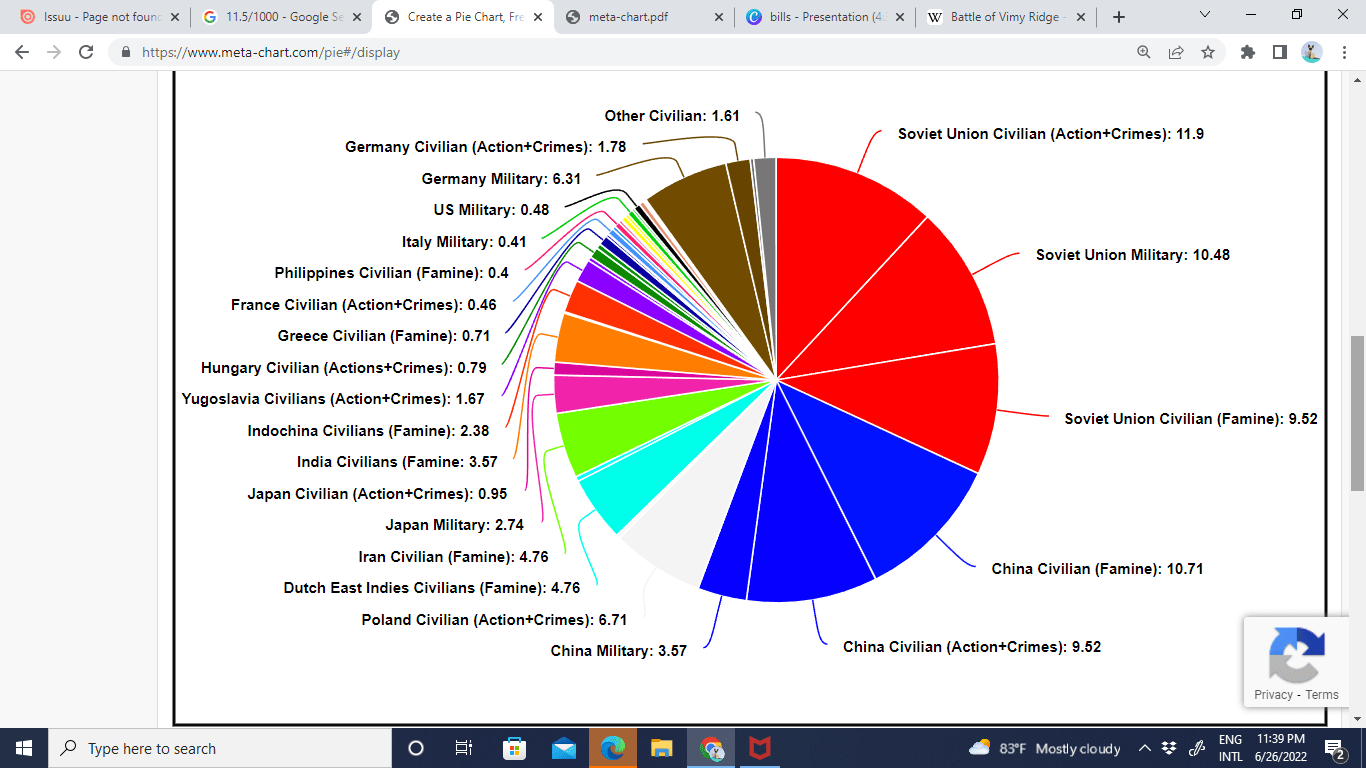
Task: Open Task View from the taskbar
Action: tap(463, 747)
